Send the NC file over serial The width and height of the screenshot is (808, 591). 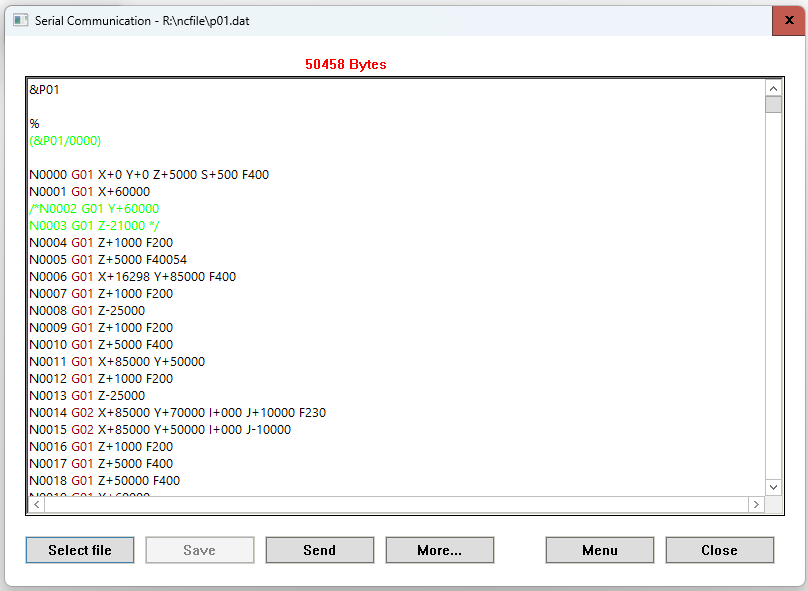(320, 550)
